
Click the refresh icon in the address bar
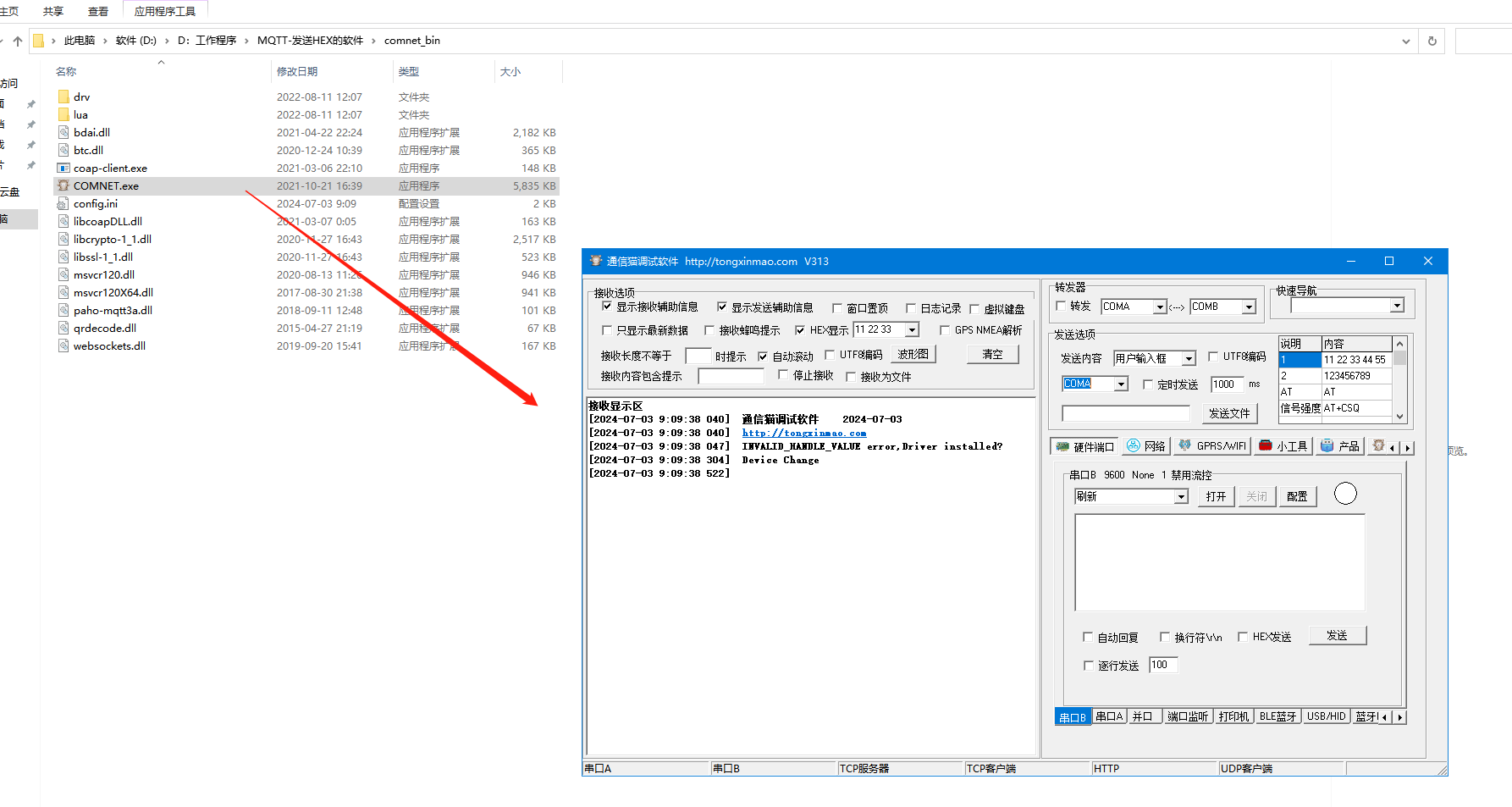pos(1432,41)
